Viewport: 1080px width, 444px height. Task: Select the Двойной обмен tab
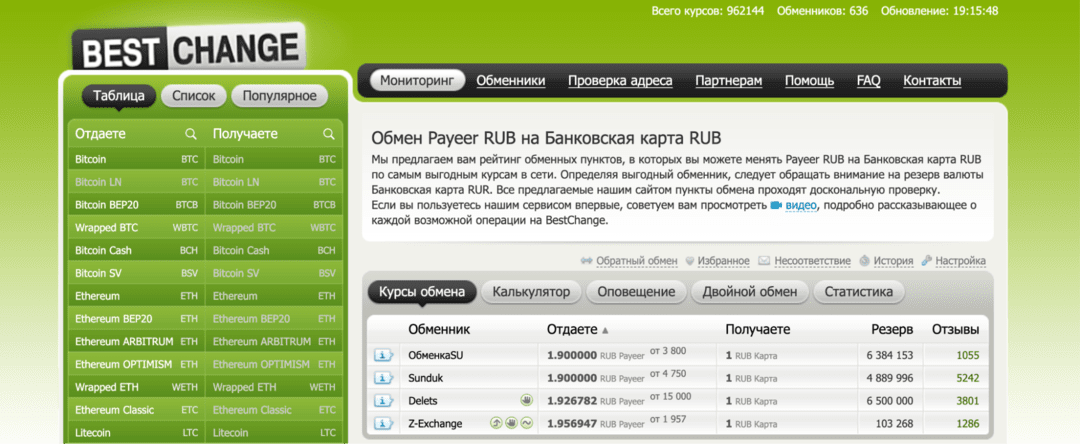(x=750, y=292)
